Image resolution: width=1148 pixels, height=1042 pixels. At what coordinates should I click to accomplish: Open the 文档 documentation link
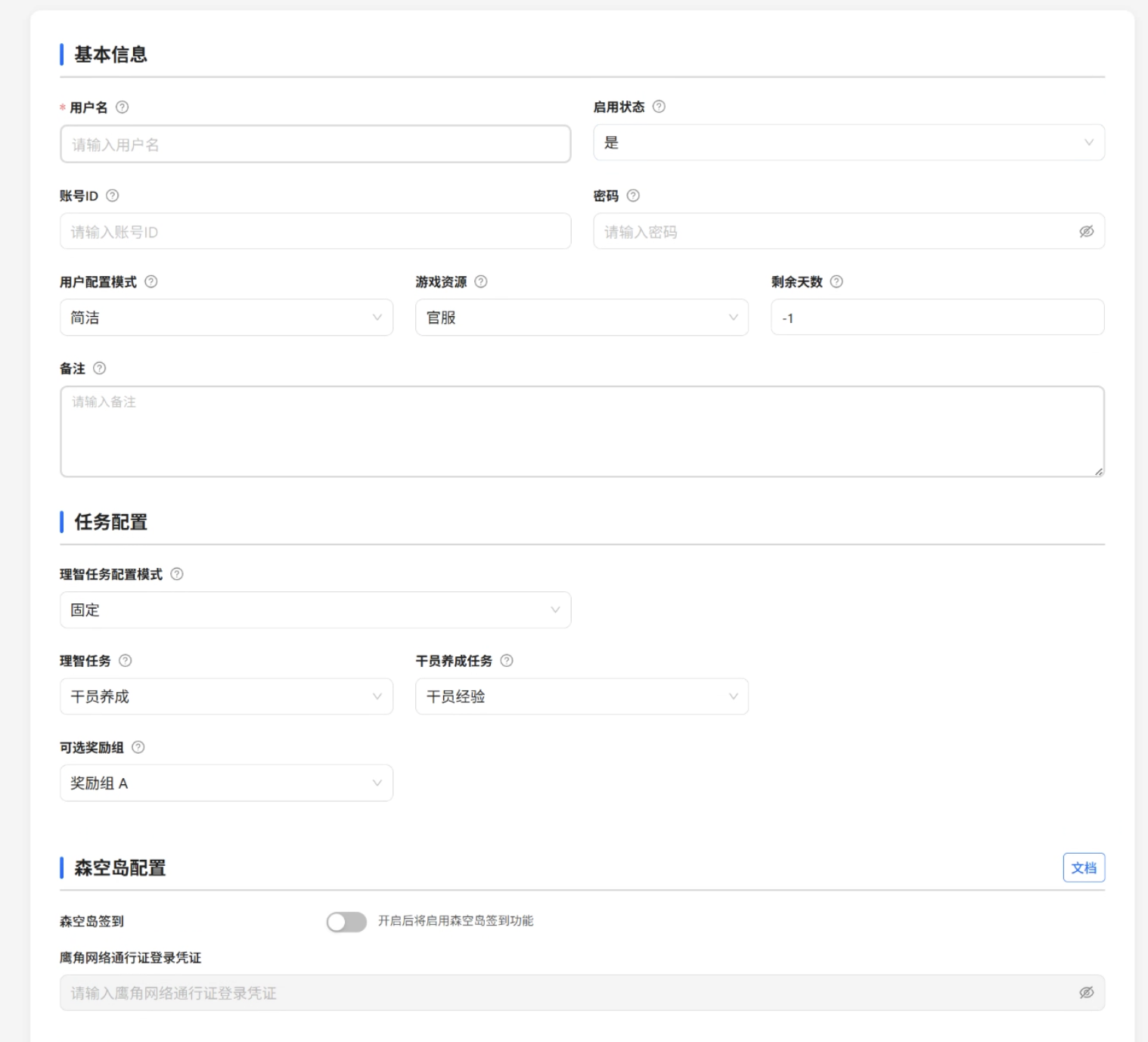coord(1084,868)
